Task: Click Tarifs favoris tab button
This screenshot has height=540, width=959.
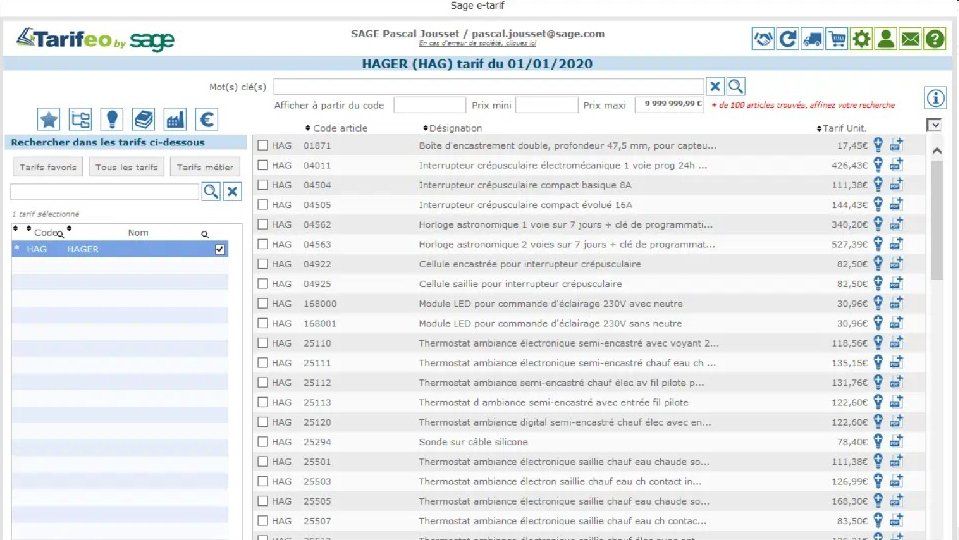Action: click(x=48, y=166)
